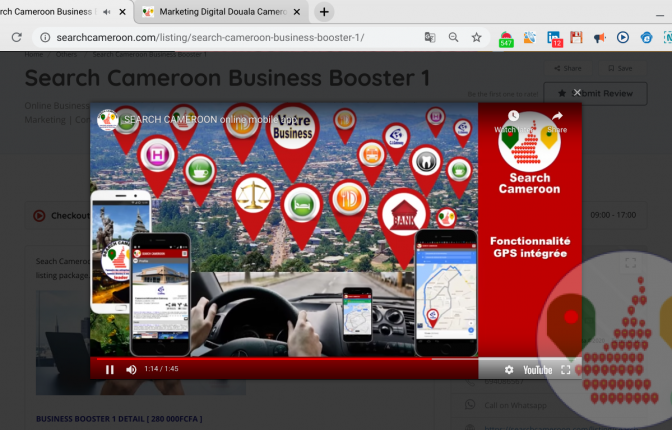672x430 pixels.
Task: Click the opening hours 09:00 - 17:00
Action: point(613,215)
